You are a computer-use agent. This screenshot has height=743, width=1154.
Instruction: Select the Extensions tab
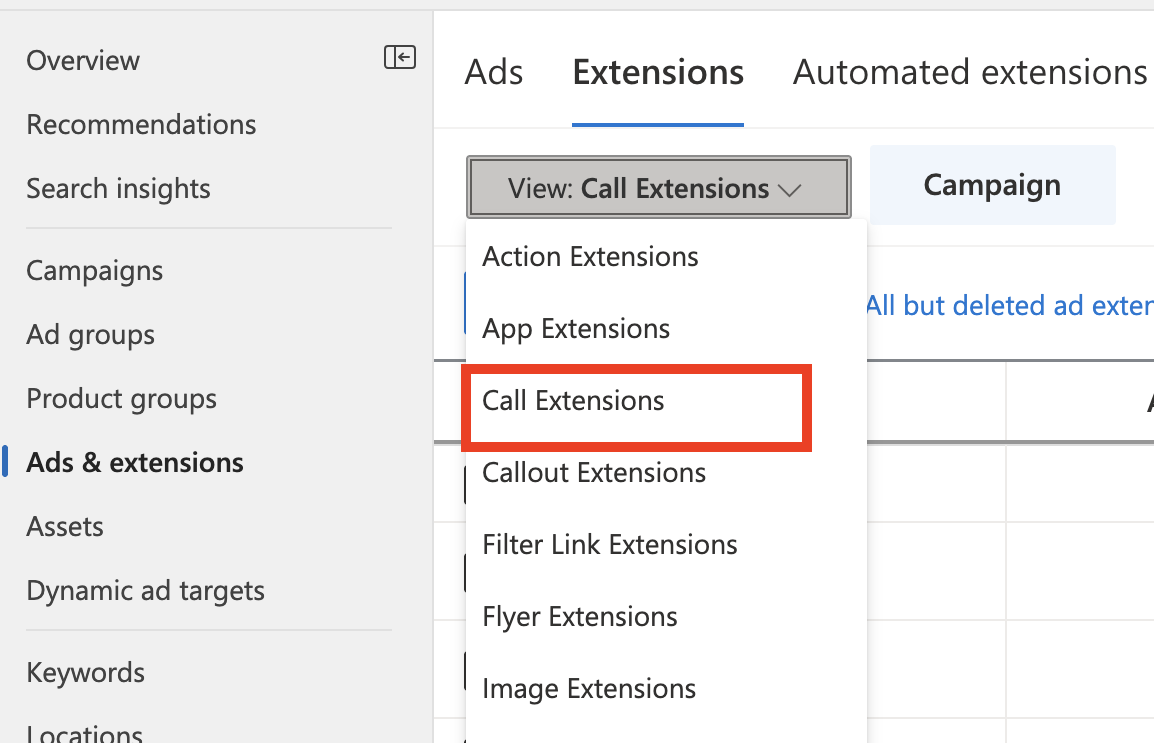658,73
